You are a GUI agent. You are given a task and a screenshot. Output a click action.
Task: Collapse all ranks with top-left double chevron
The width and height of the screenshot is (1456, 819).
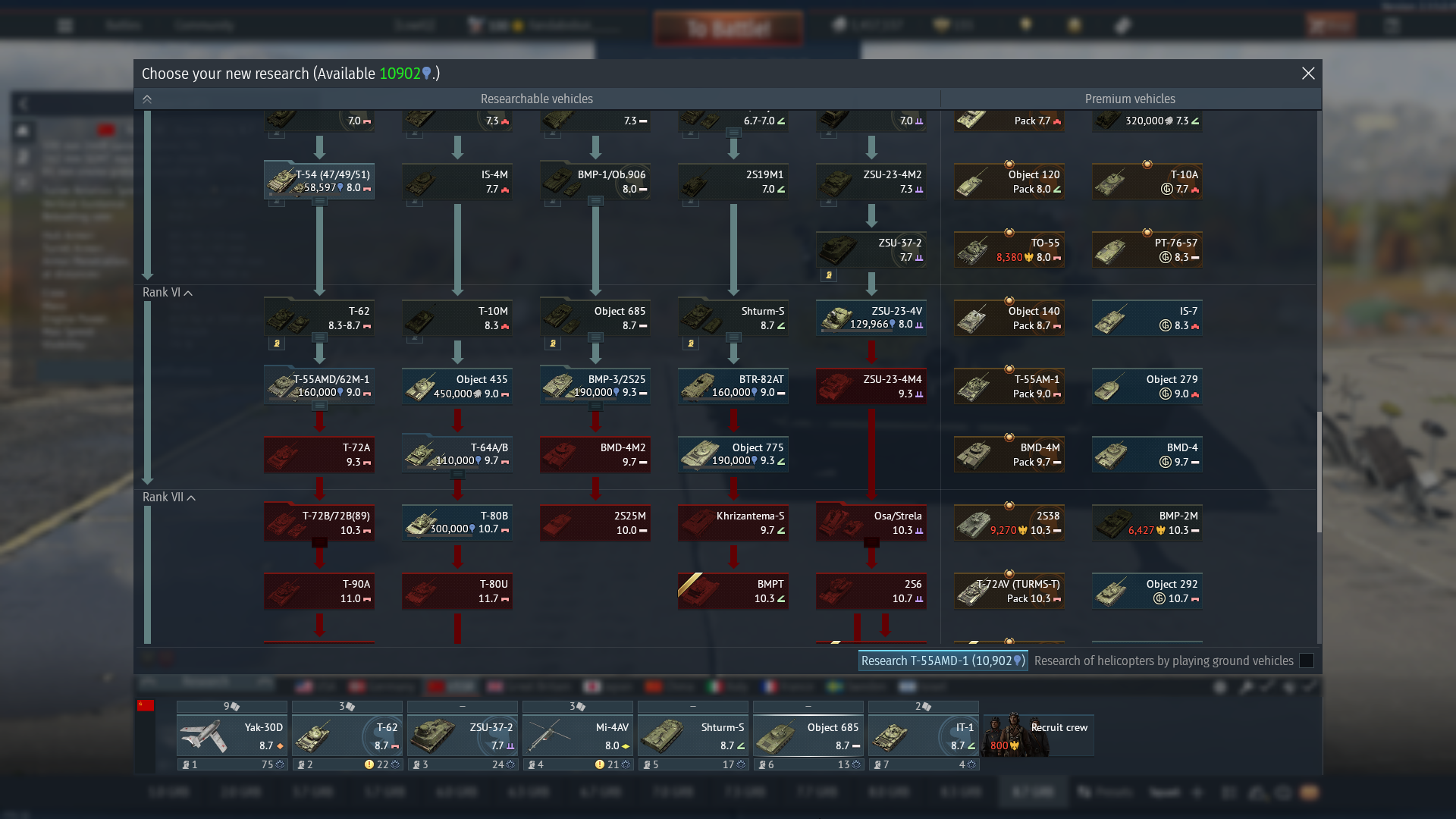tap(147, 99)
